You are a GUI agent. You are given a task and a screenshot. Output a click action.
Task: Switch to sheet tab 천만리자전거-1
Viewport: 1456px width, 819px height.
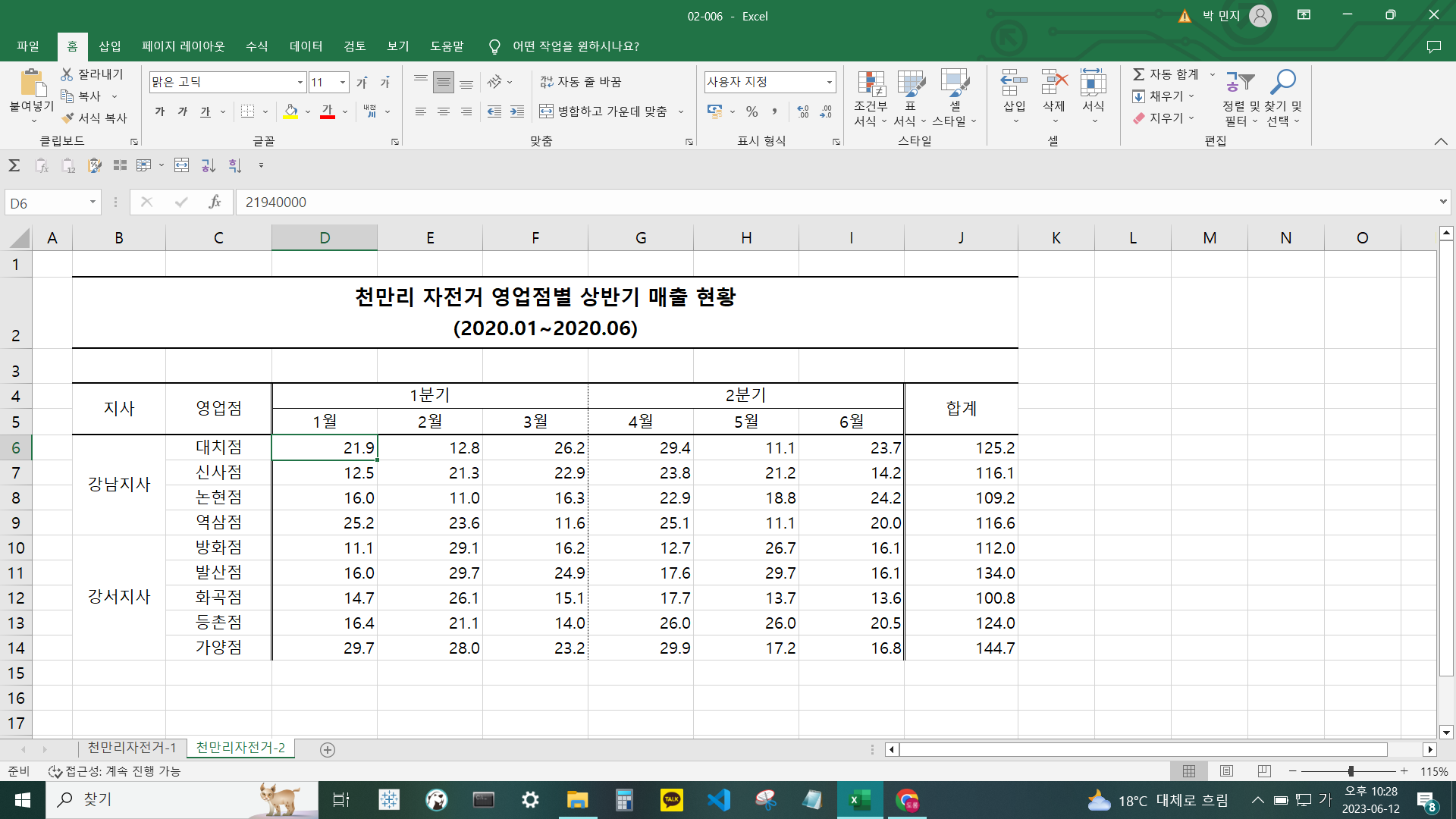click(x=132, y=748)
